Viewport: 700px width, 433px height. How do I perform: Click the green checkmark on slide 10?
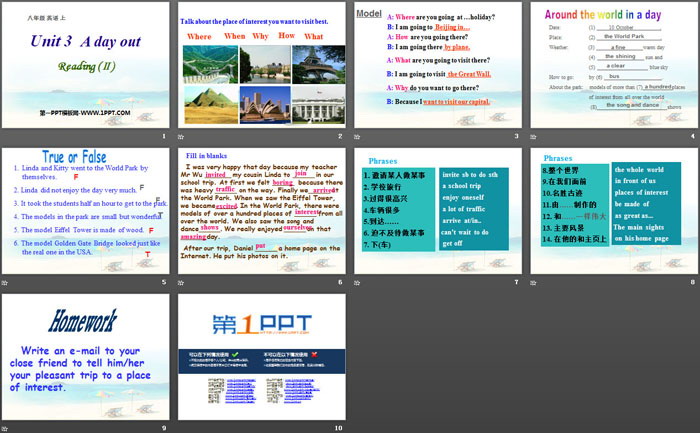233,354
